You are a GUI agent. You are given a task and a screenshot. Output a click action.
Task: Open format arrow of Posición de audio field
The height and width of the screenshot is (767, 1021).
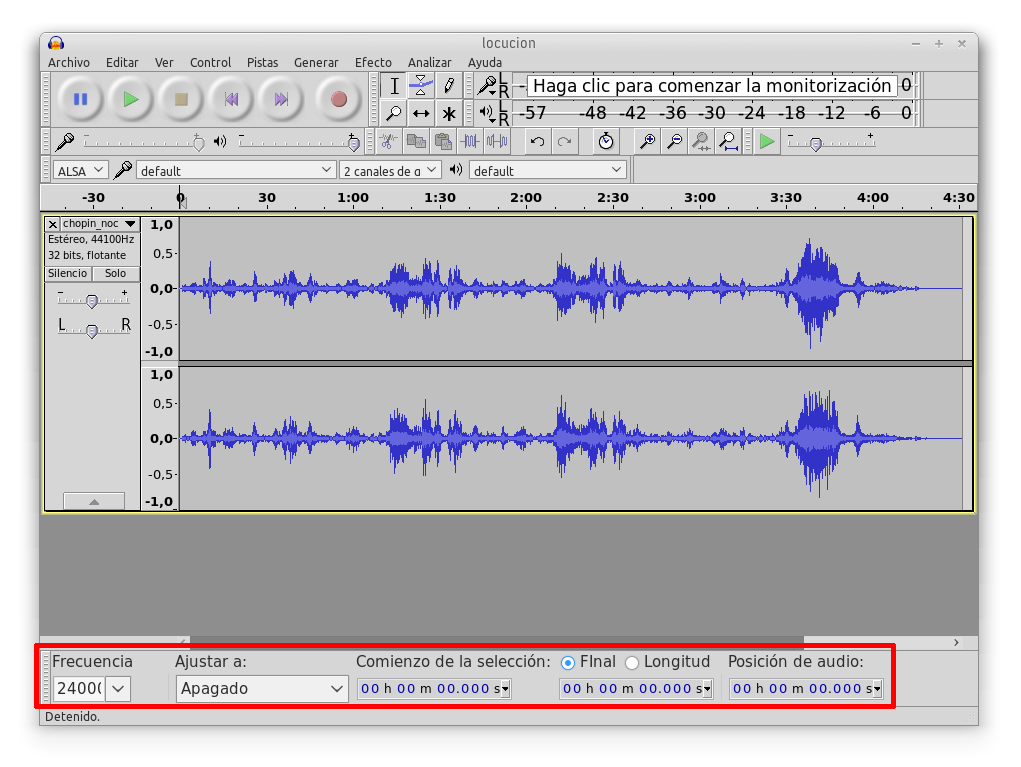pos(878,688)
